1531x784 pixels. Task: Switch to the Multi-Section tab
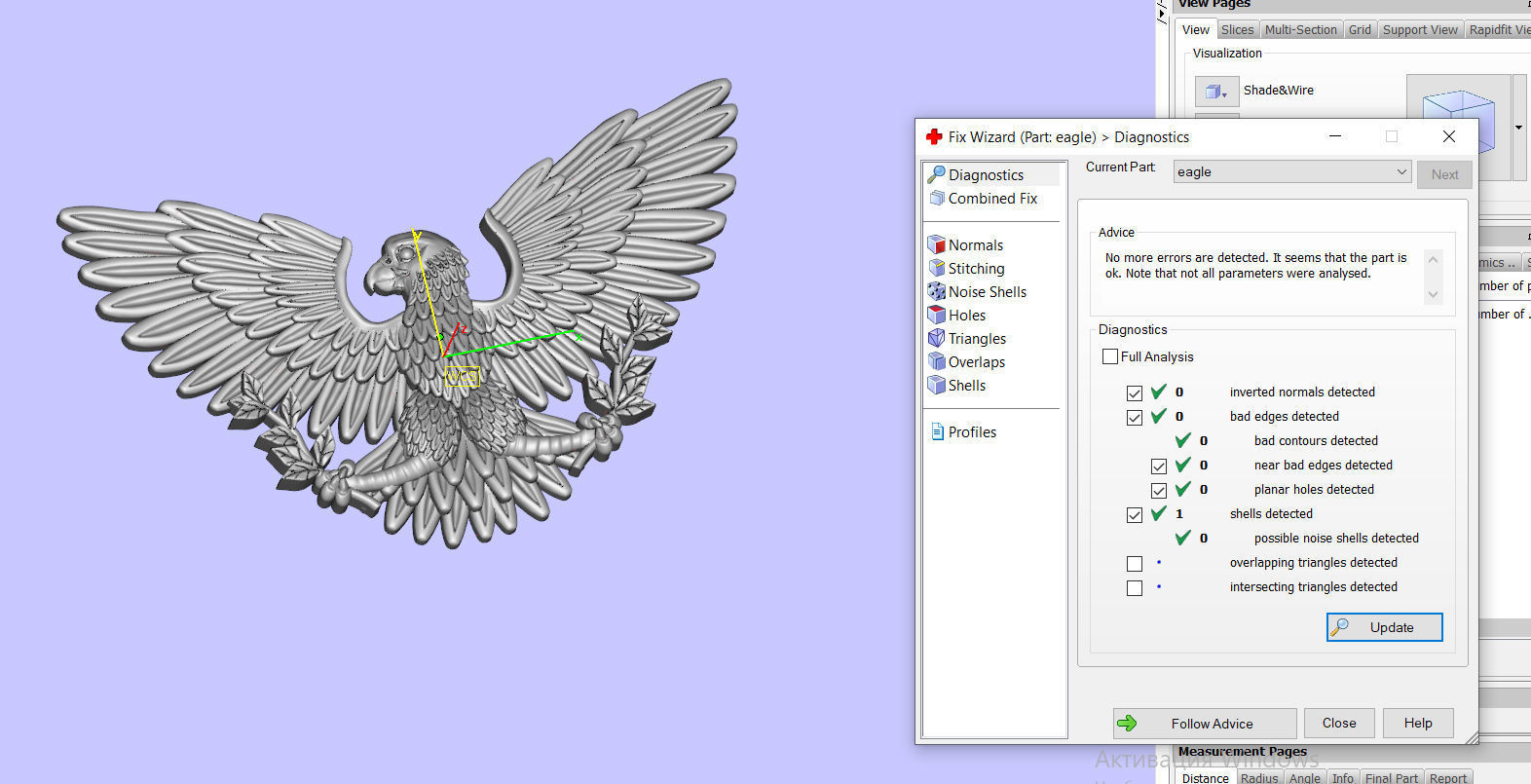click(x=1301, y=30)
